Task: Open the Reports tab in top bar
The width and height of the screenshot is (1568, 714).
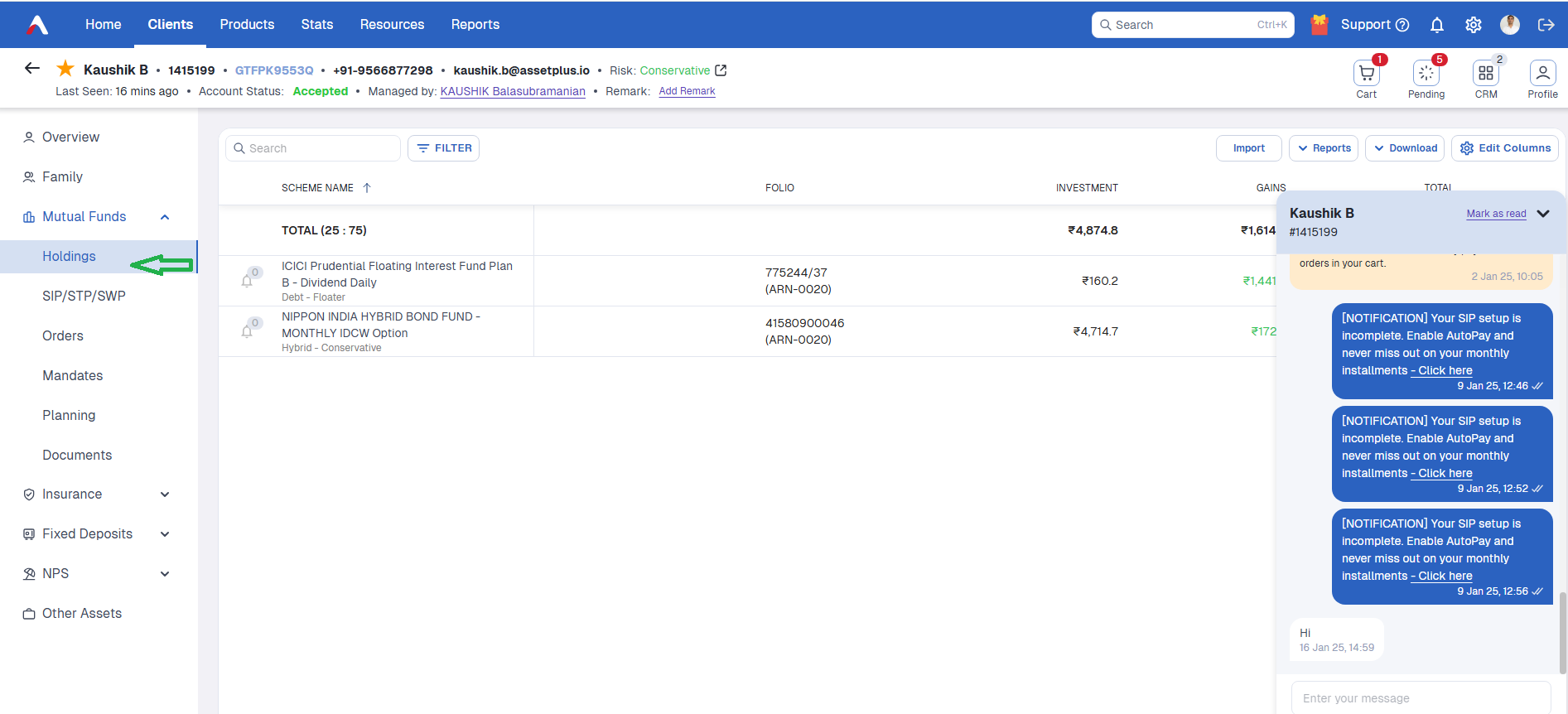Action: (x=475, y=25)
